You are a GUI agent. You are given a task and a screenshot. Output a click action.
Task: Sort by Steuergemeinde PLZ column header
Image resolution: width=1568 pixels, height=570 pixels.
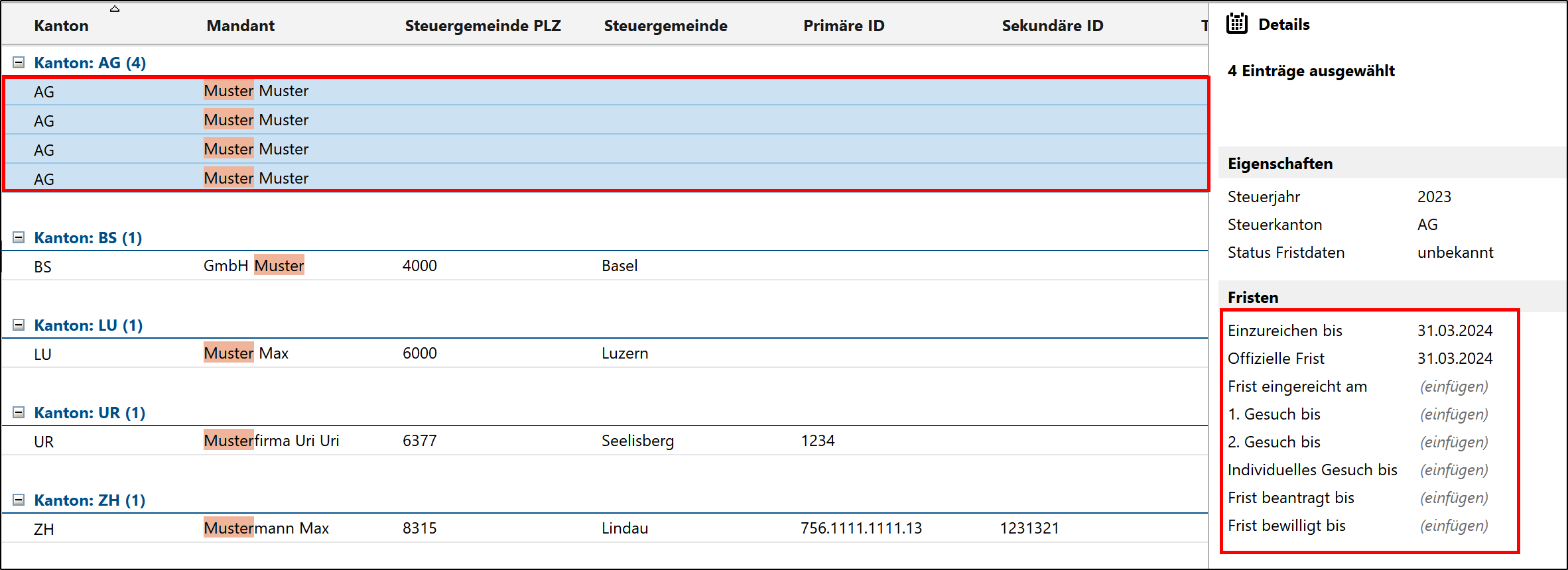[x=482, y=26]
